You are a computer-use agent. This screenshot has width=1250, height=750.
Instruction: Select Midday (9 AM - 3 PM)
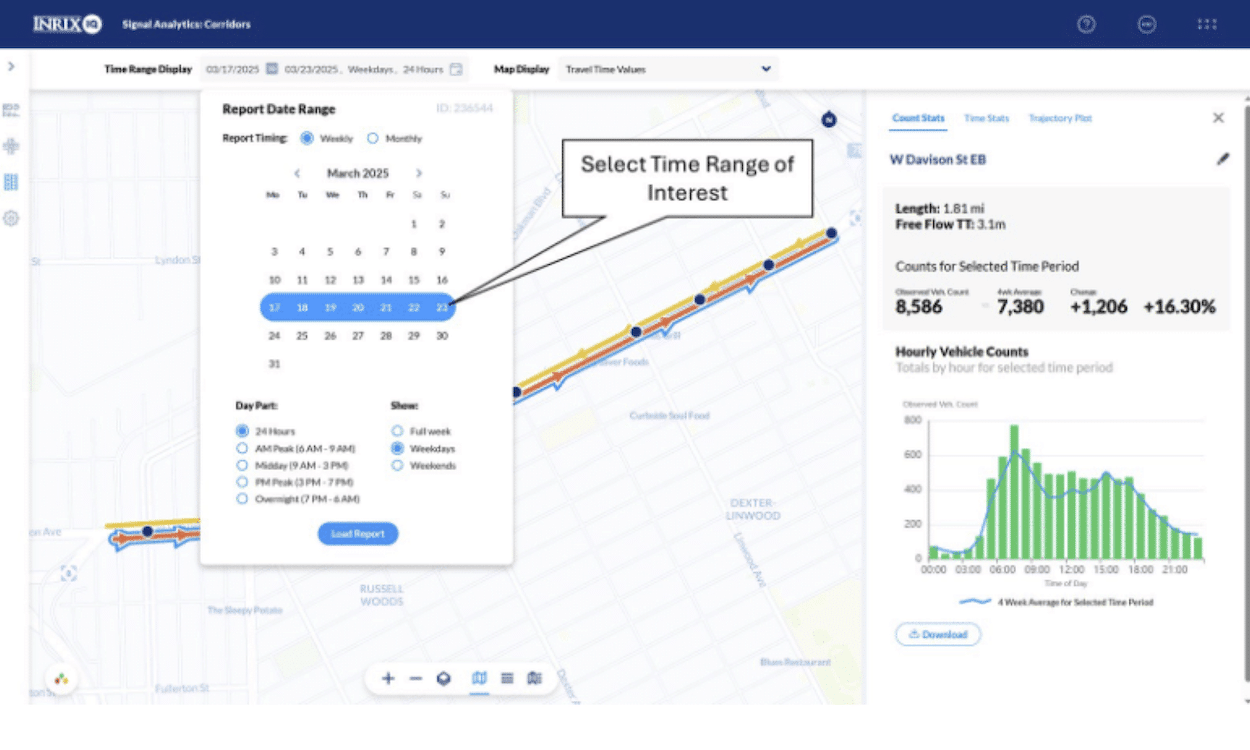click(x=242, y=465)
